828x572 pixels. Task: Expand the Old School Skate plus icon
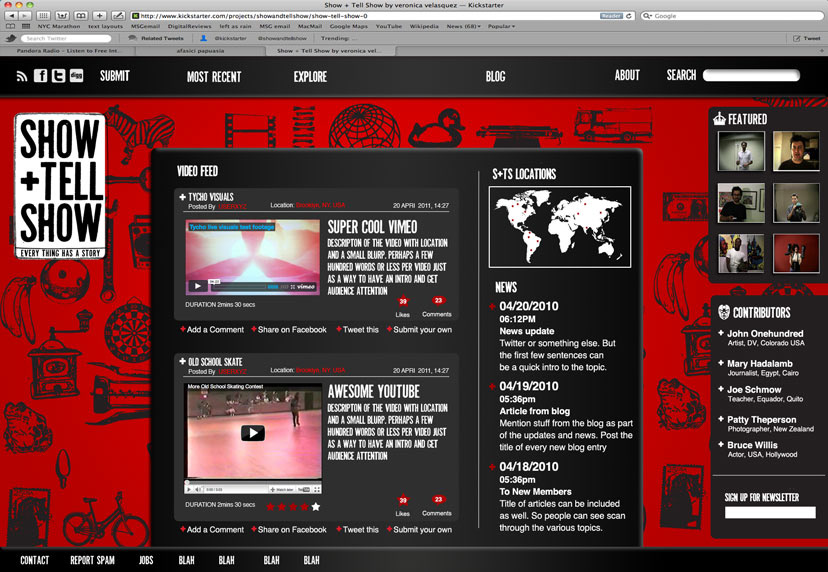point(182,362)
